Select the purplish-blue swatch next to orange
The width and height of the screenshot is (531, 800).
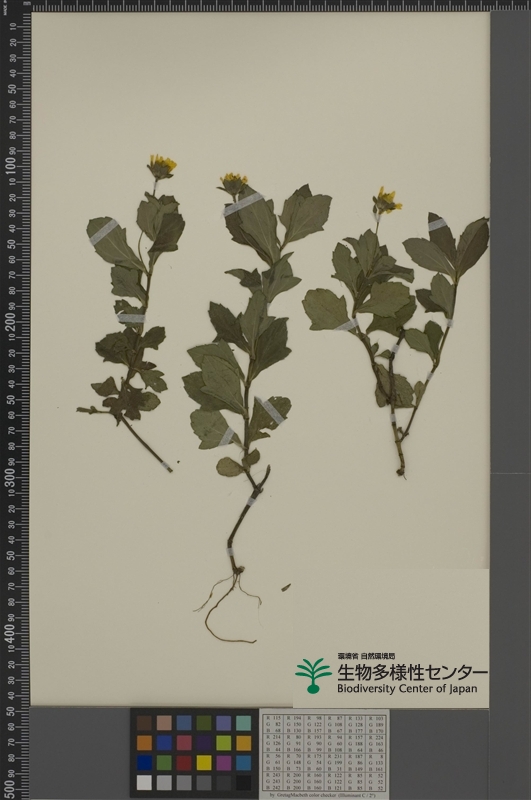point(164,743)
